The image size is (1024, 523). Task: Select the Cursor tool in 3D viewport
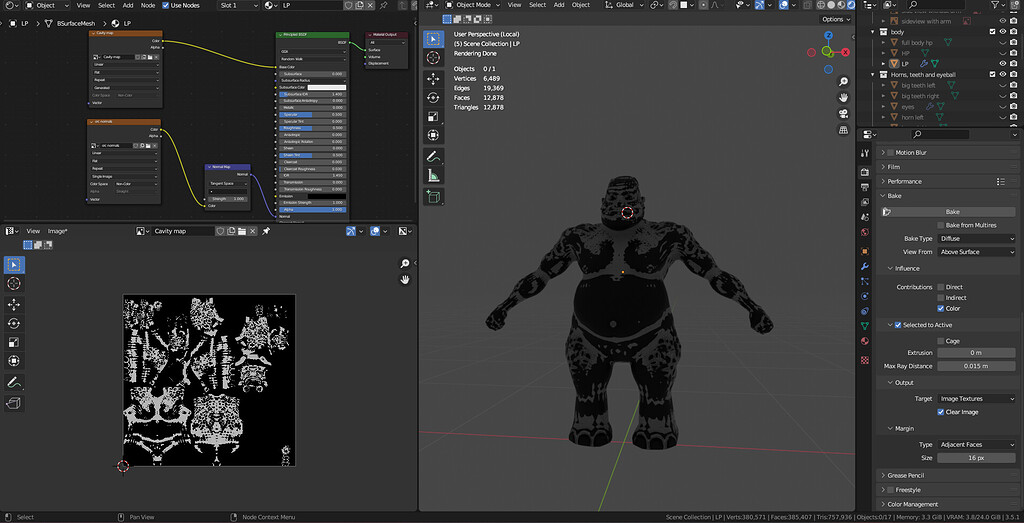pyautogui.click(x=433, y=58)
